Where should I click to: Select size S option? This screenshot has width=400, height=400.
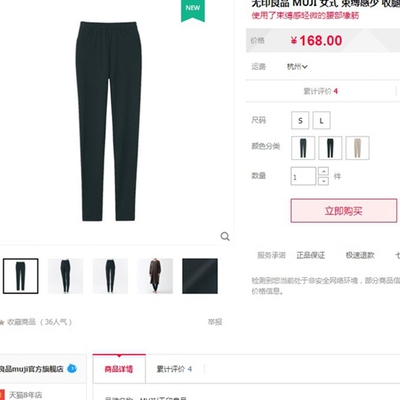point(300,120)
